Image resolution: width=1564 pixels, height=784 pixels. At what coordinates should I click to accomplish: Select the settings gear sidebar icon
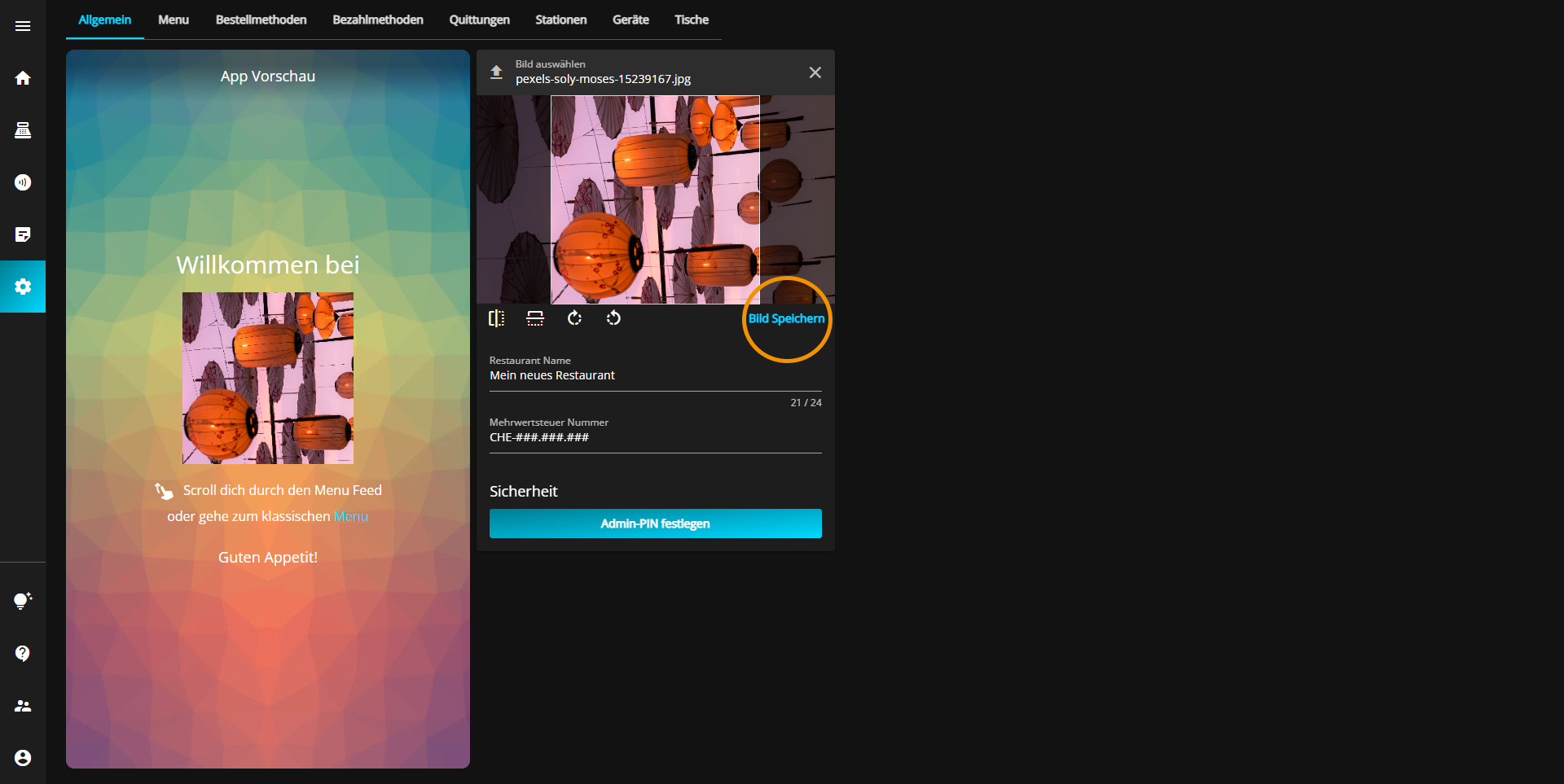[x=23, y=287]
